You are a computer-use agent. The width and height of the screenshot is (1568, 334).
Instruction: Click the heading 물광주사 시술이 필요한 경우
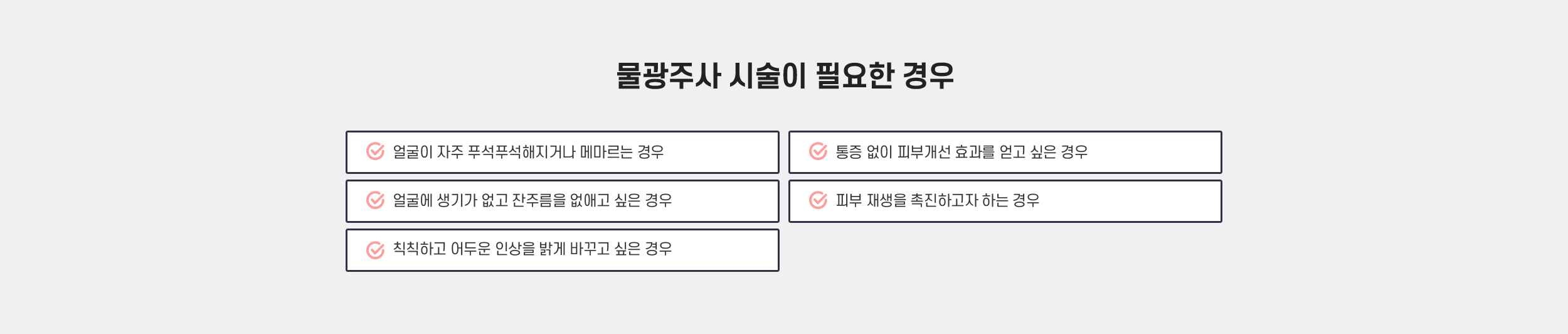click(785, 75)
